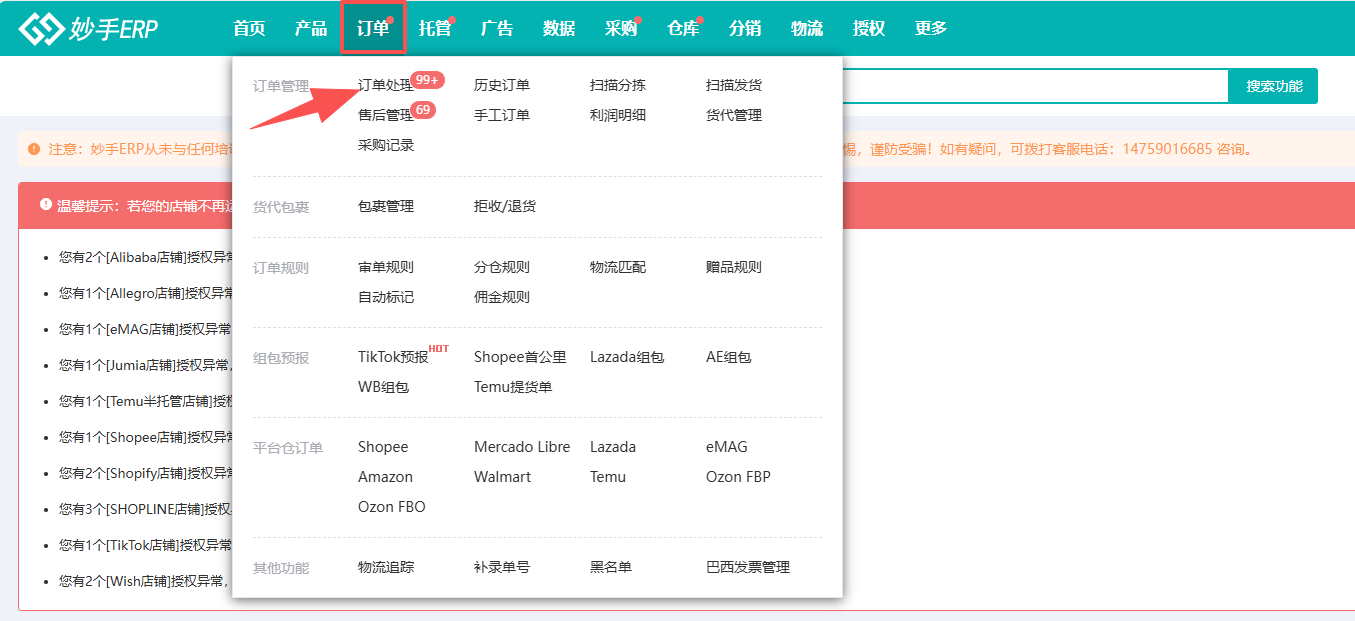The width and height of the screenshot is (1355, 621).
Task: Expand the 更多 nav menu
Action: [x=931, y=28]
